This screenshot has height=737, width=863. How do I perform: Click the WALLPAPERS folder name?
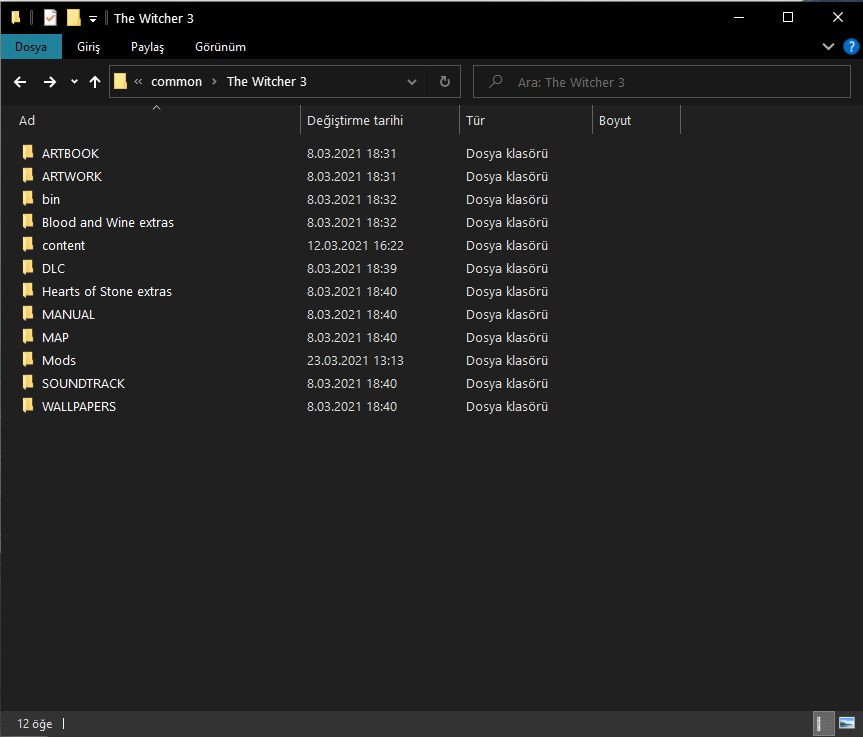pyautogui.click(x=79, y=407)
